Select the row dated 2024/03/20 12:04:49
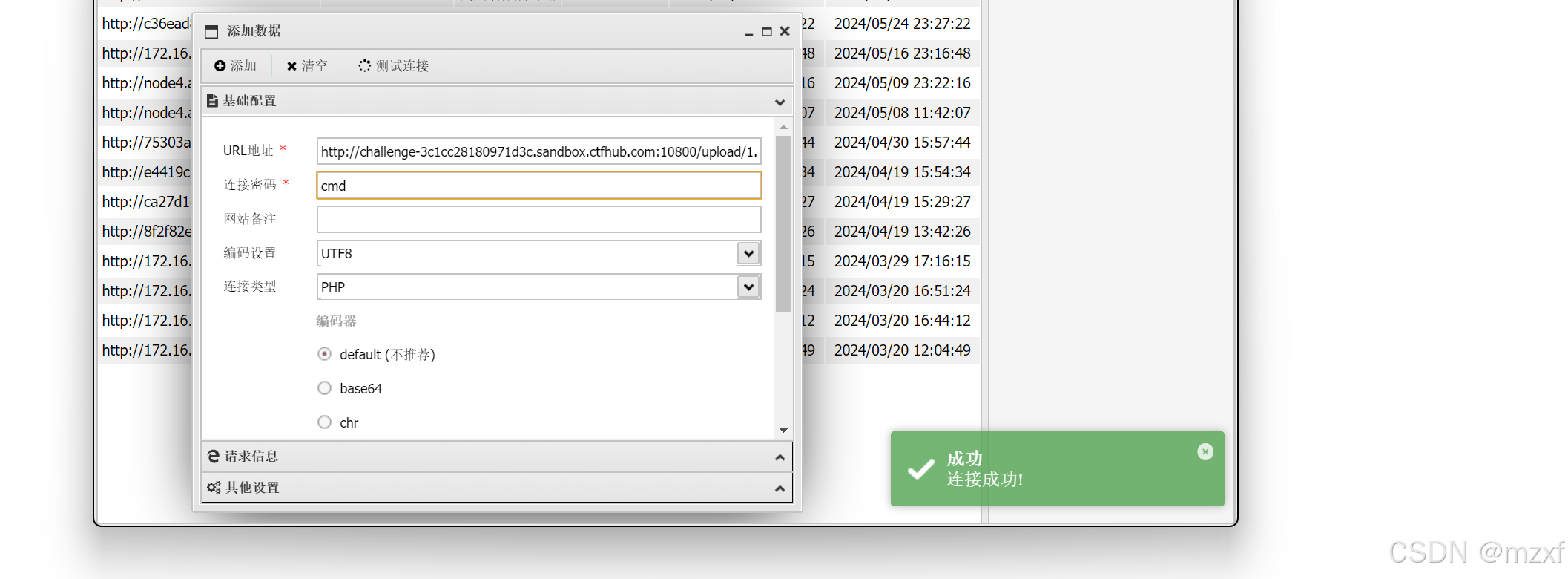Image resolution: width=1568 pixels, height=579 pixels. click(902, 350)
